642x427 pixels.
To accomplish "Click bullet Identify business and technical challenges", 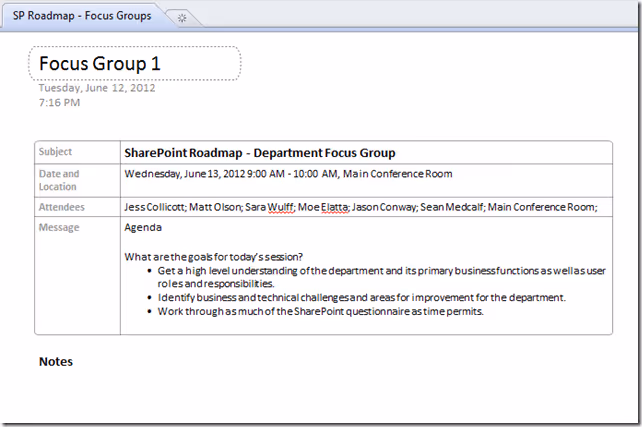I will click(362, 298).
